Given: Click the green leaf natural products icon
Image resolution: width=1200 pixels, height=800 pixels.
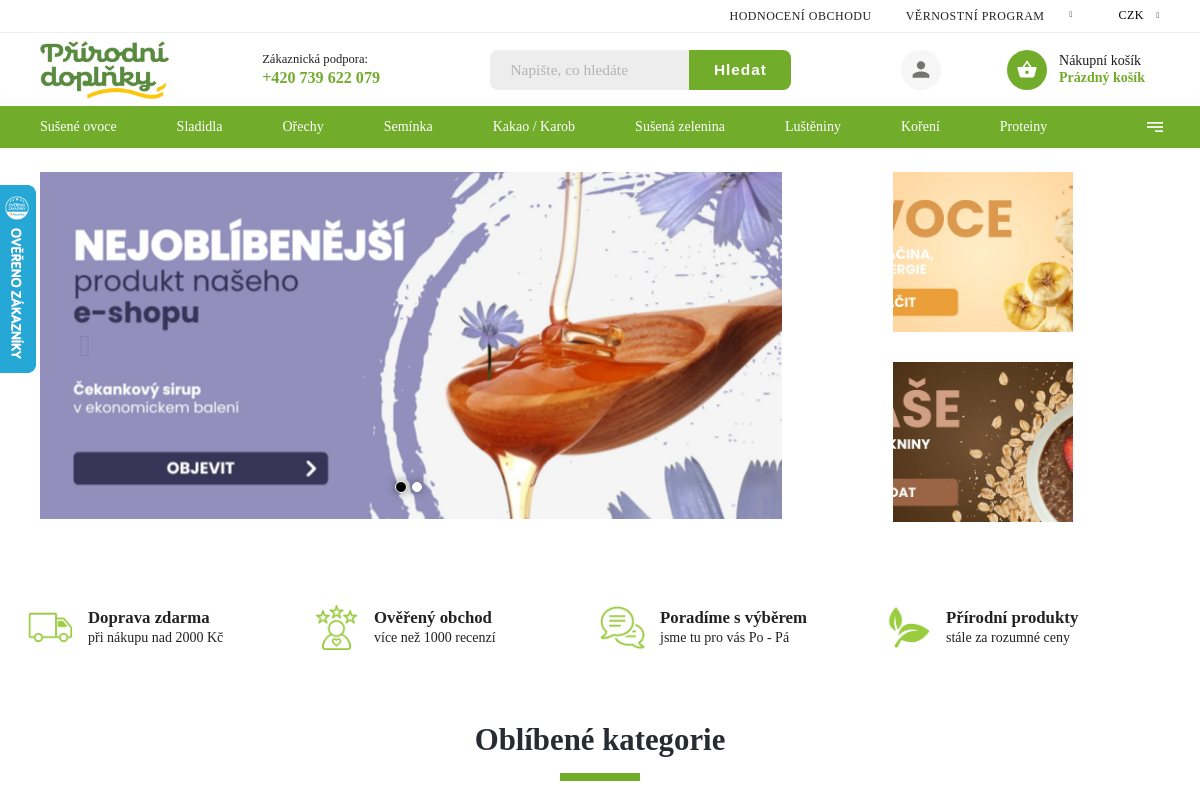Looking at the screenshot, I should click(x=908, y=627).
